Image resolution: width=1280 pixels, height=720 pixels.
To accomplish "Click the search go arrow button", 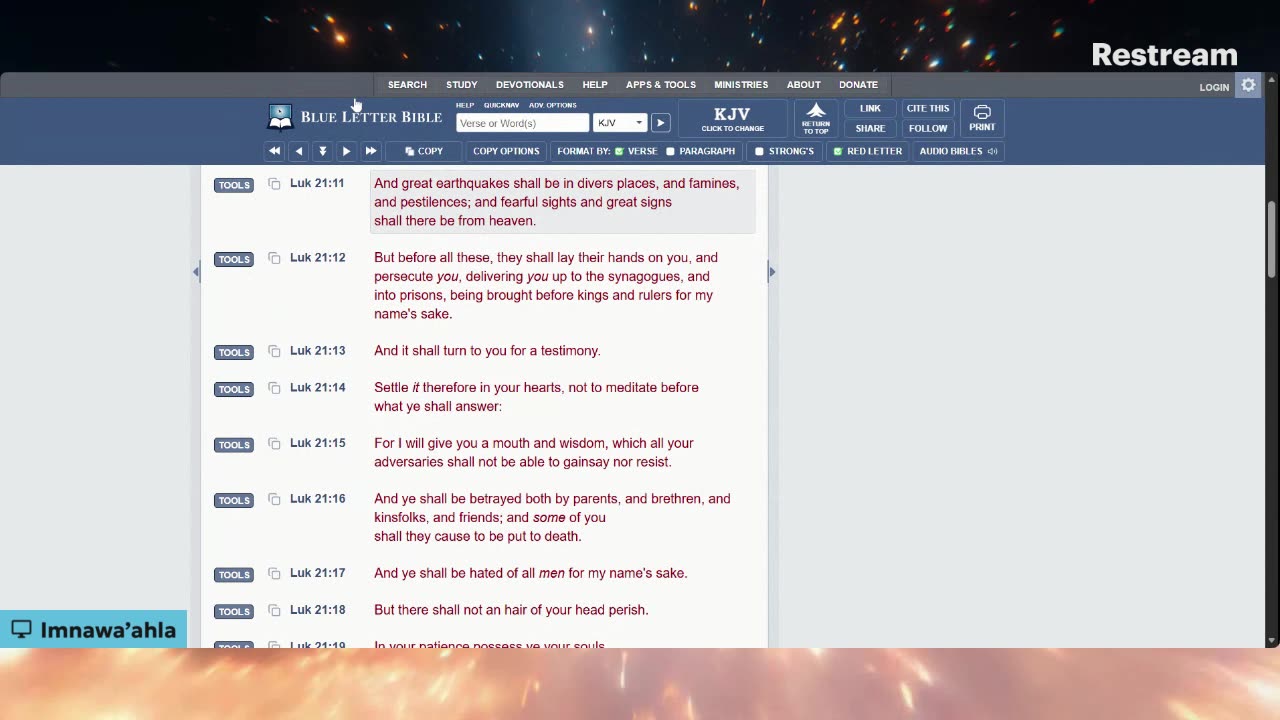I will (x=660, y=123).
